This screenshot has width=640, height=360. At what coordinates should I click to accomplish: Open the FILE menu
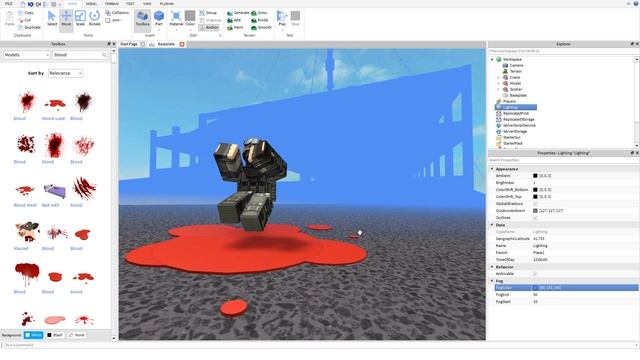point(9,4)
